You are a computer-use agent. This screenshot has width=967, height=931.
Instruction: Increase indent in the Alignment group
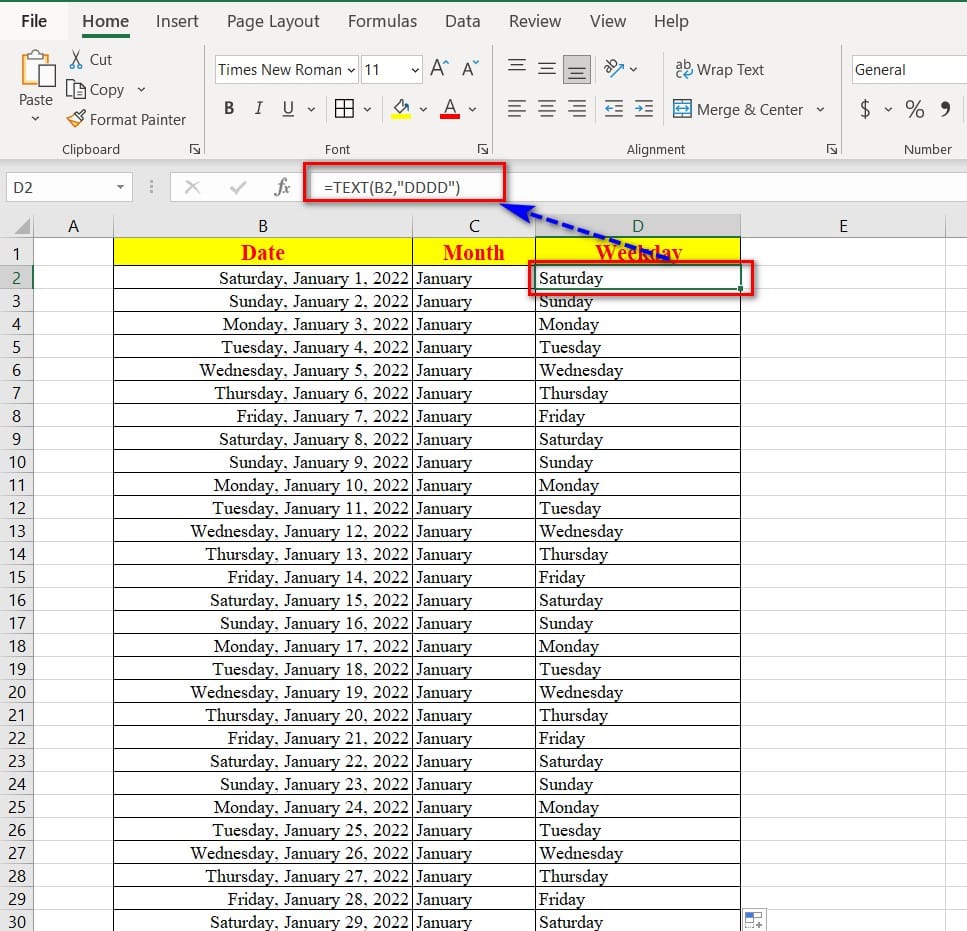644,109
